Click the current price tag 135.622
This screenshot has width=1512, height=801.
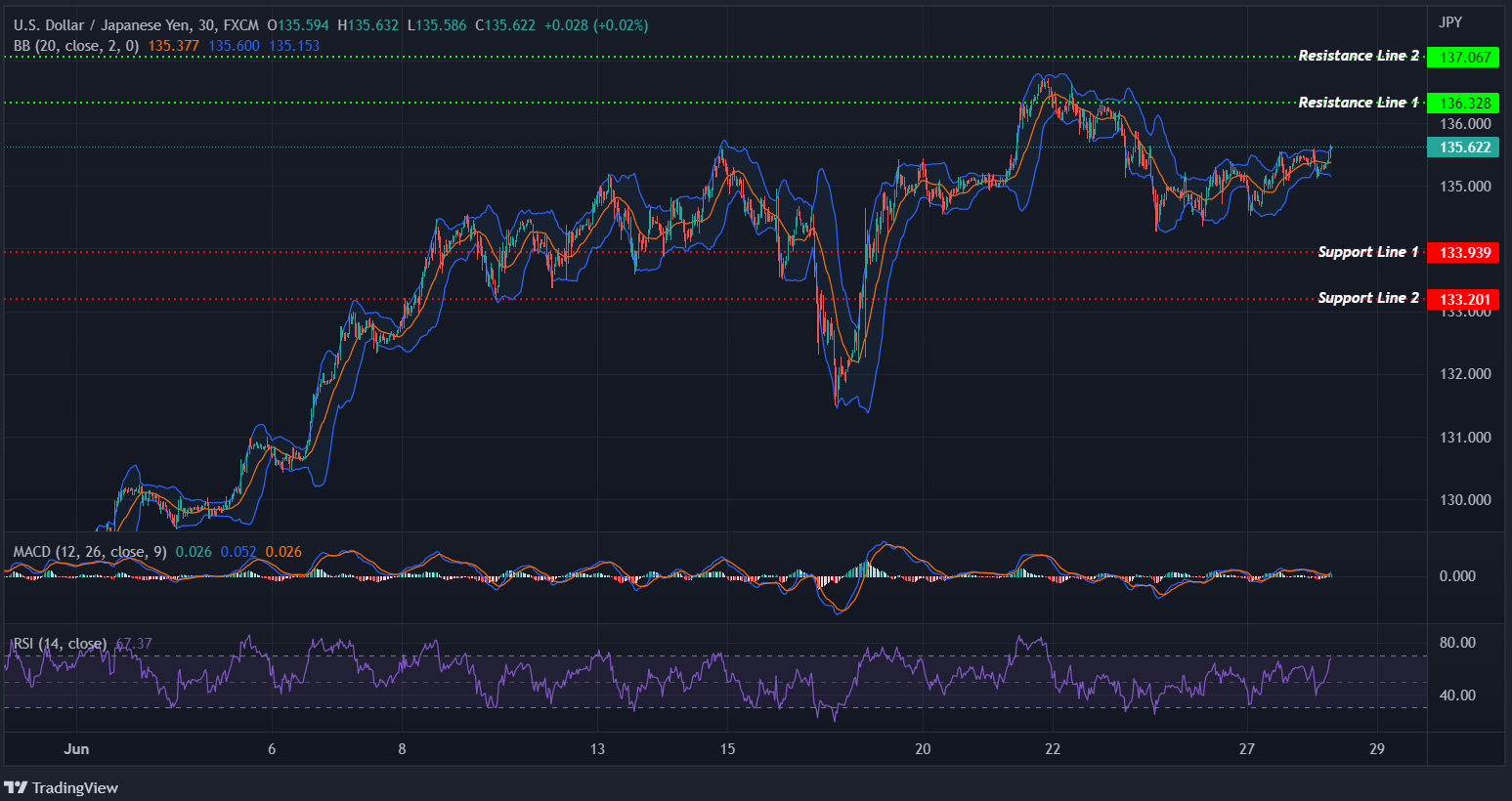pos(1466,147)
